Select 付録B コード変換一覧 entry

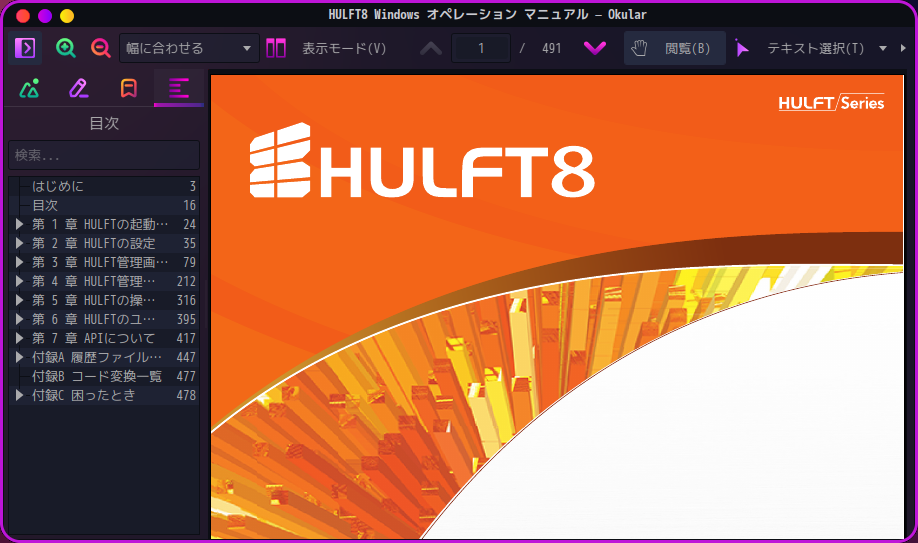[x=104, y=376]
